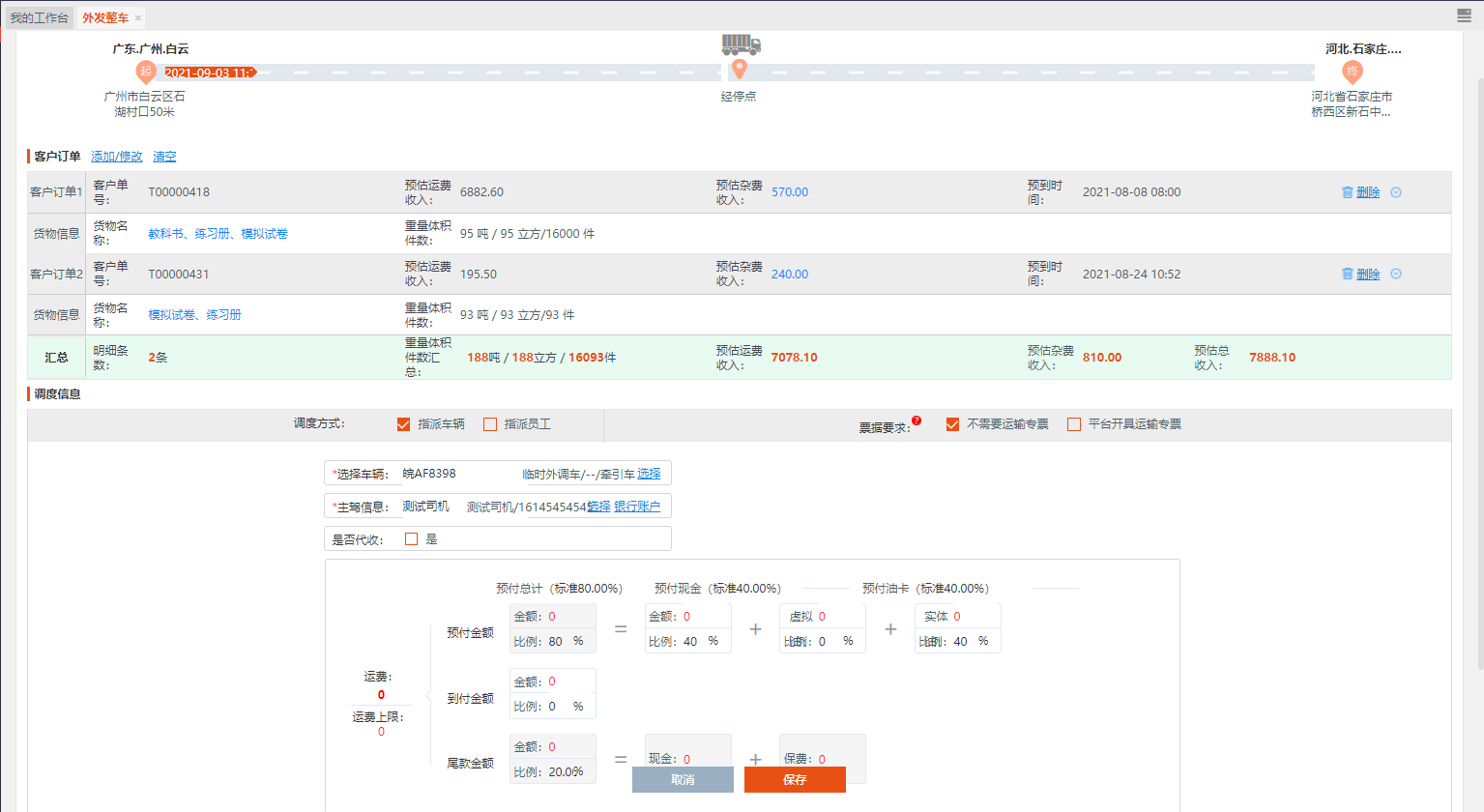Click goods name 模拟试卷、练习册
1484x812 pixels.
pyautogui.click(x=194, y=314)
